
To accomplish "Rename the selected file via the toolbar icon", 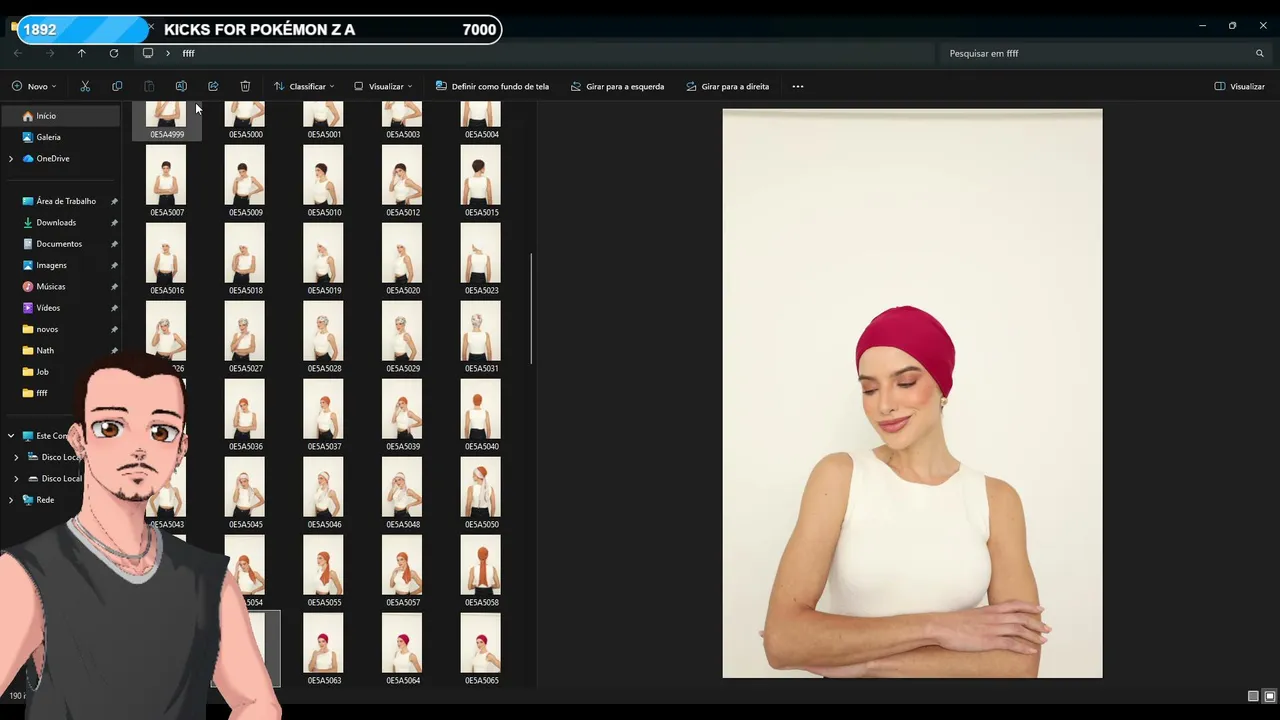I will tap(181, 86).
